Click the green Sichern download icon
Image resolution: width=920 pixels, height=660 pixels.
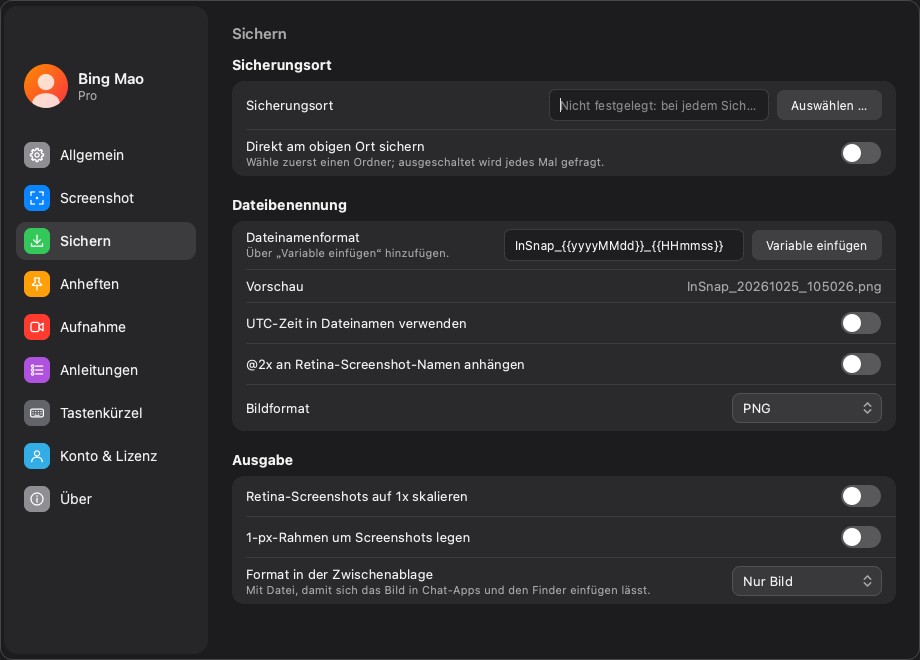(x=37, y=241)
